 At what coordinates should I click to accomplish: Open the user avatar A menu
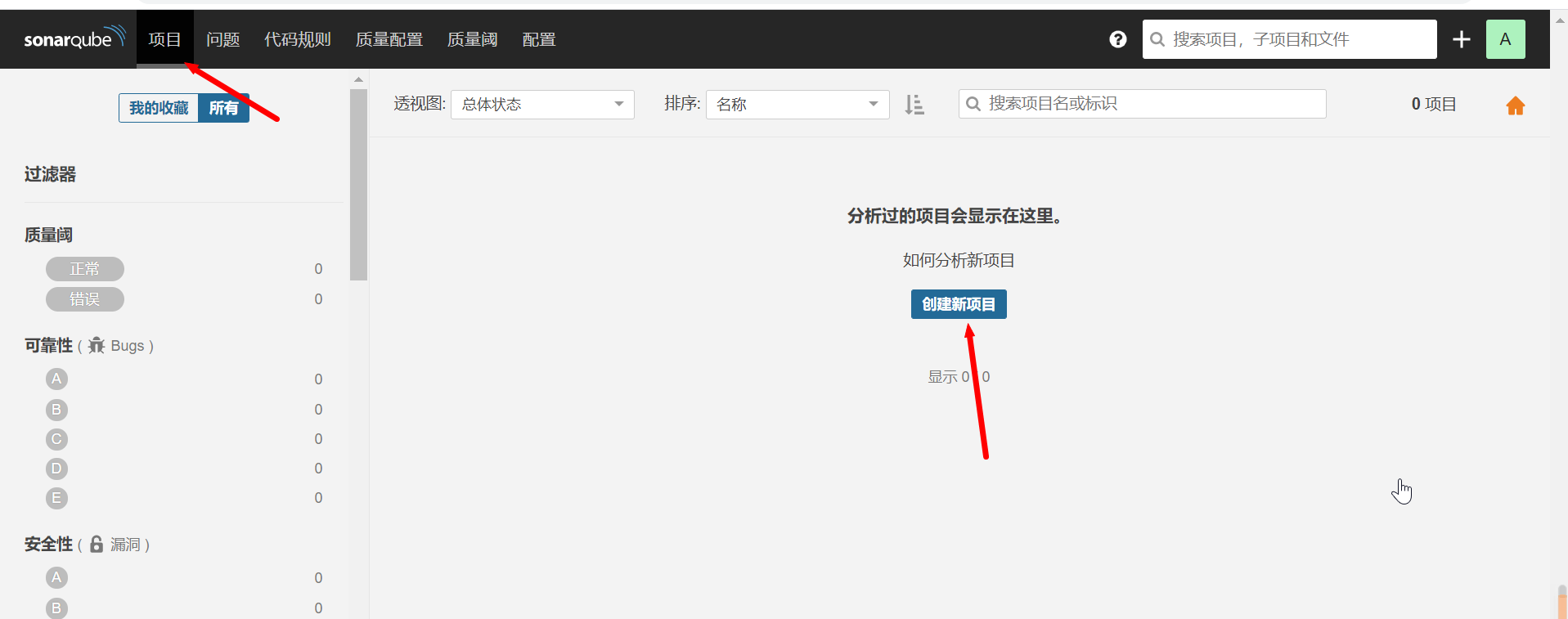pyautogui.click(x=1505, y=39)
